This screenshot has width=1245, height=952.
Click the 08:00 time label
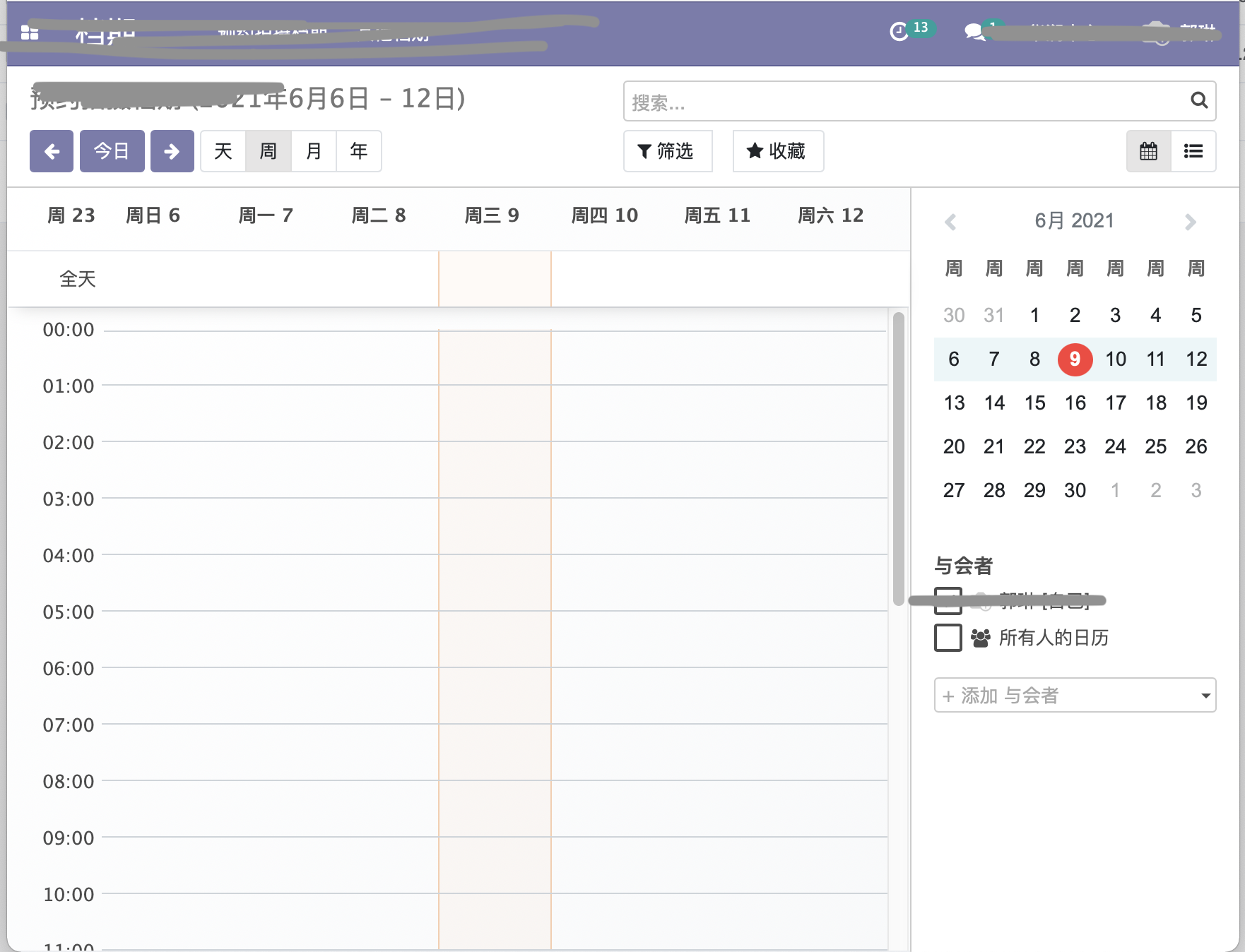69,782
